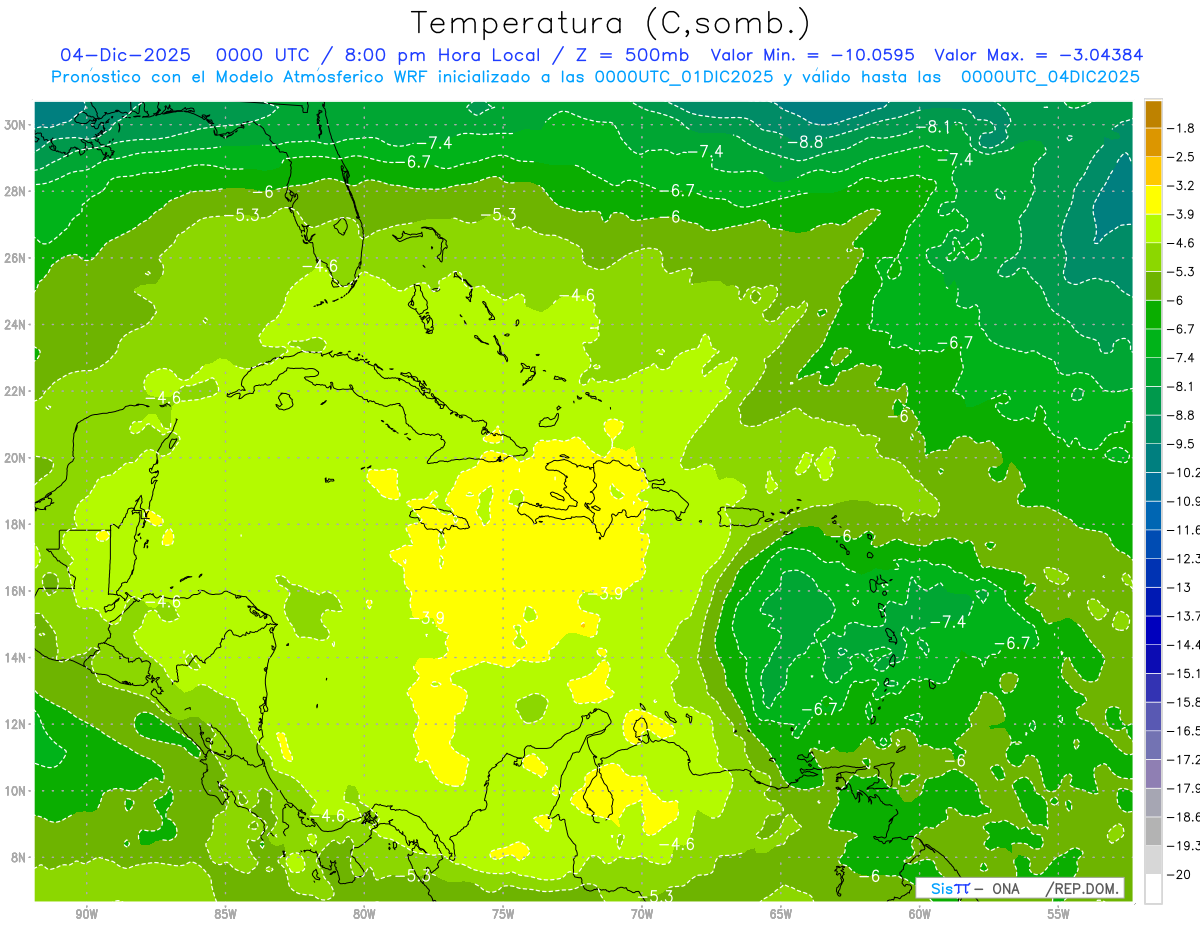Click the '55W' longitude axis label
Image resolution: width=1200 pixels, height=927 pixels.
pos(1059,914)
